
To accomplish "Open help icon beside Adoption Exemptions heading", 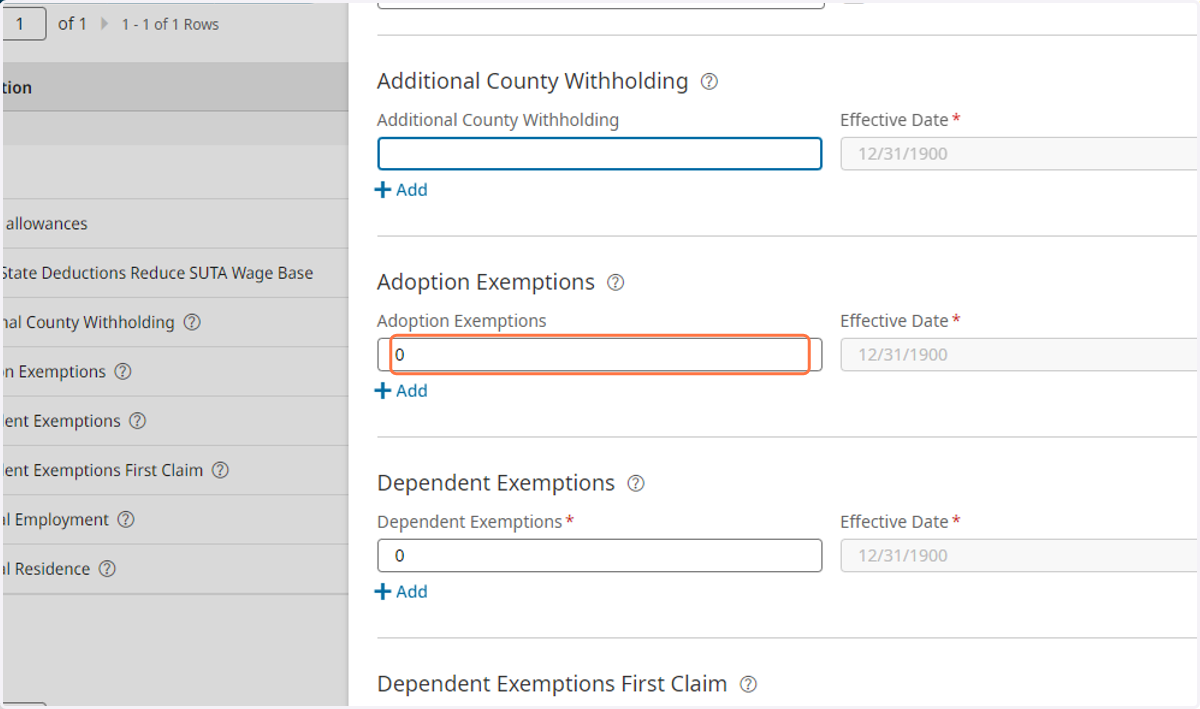I will [616, 283].
